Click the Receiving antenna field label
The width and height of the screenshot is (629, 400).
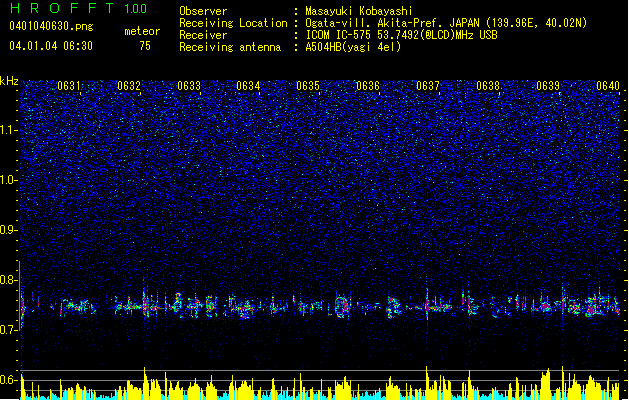[230, 47]
